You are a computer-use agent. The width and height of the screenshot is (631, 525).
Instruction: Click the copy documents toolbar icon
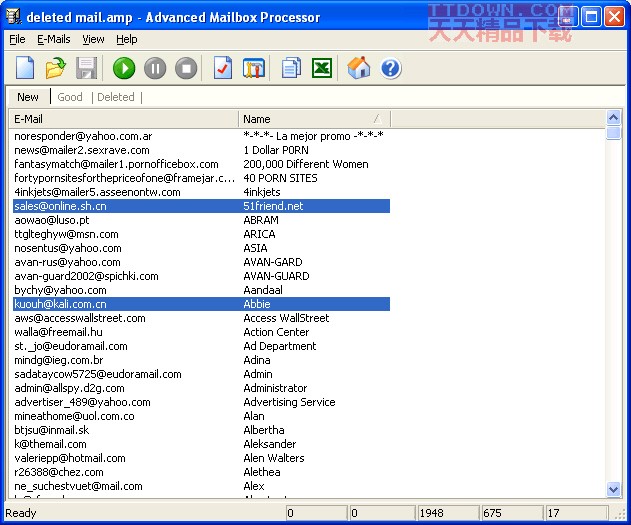(x=291, y=68)
